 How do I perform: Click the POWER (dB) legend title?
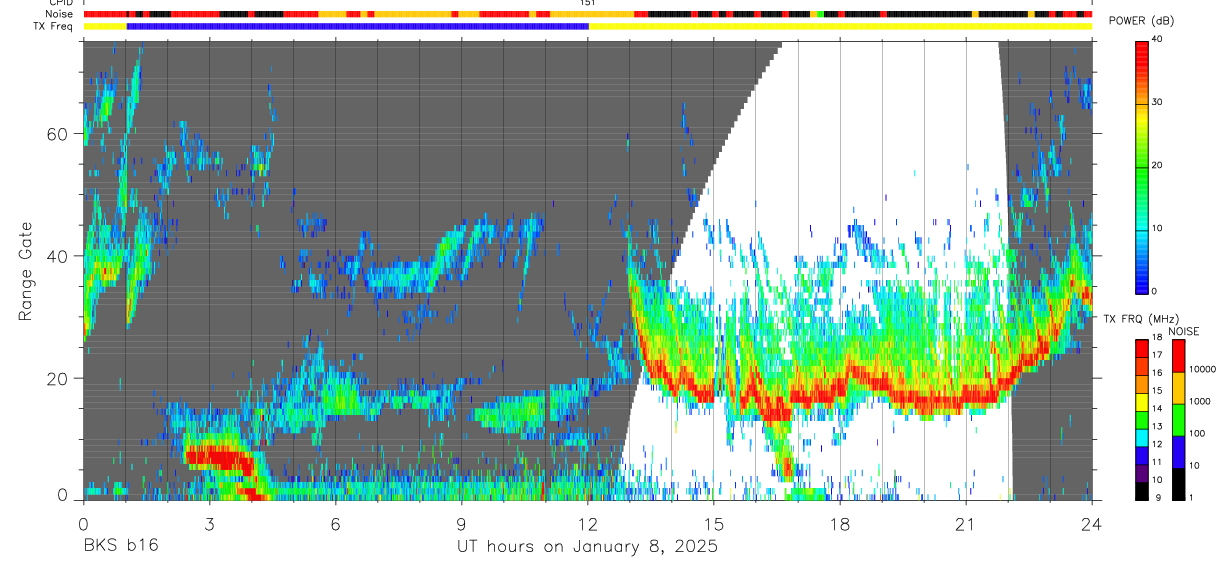coord(1141,22)
